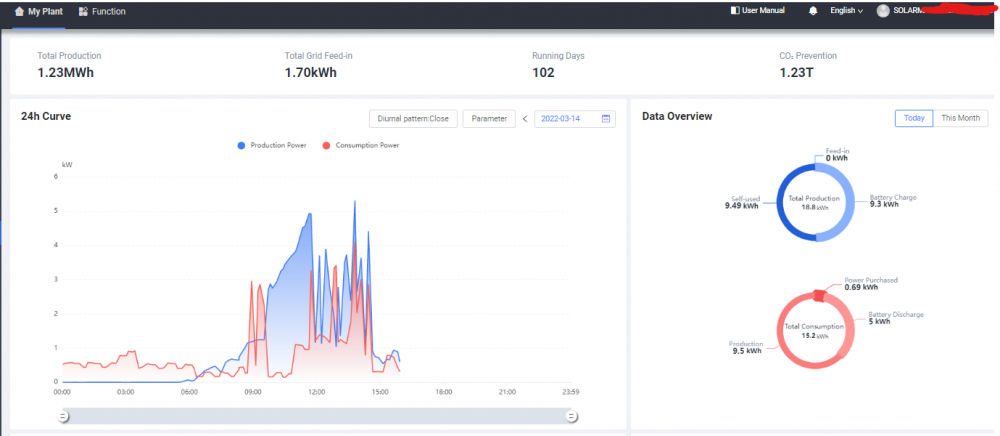Image resolution: width=1000 pixels, height=436 pixels.
Task: Toggle Consumption Power legend series
Action: (x=360, y=145)
